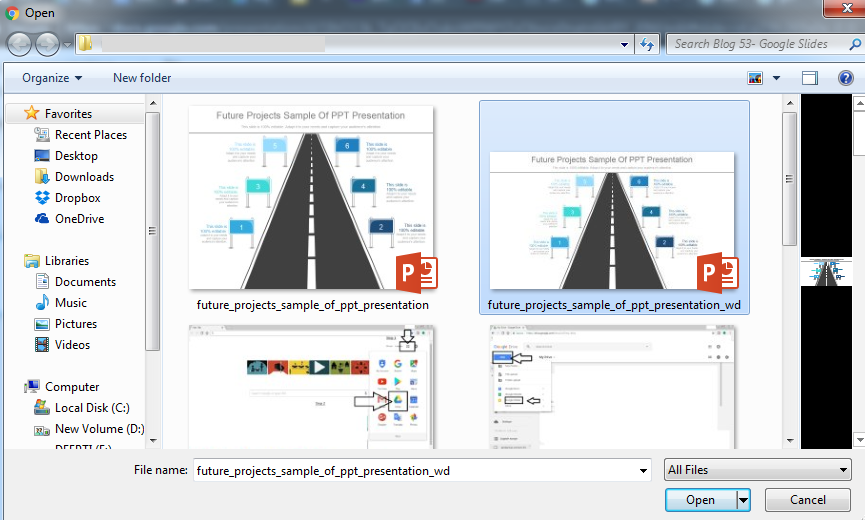Click the Cancel button

(808, 500)
